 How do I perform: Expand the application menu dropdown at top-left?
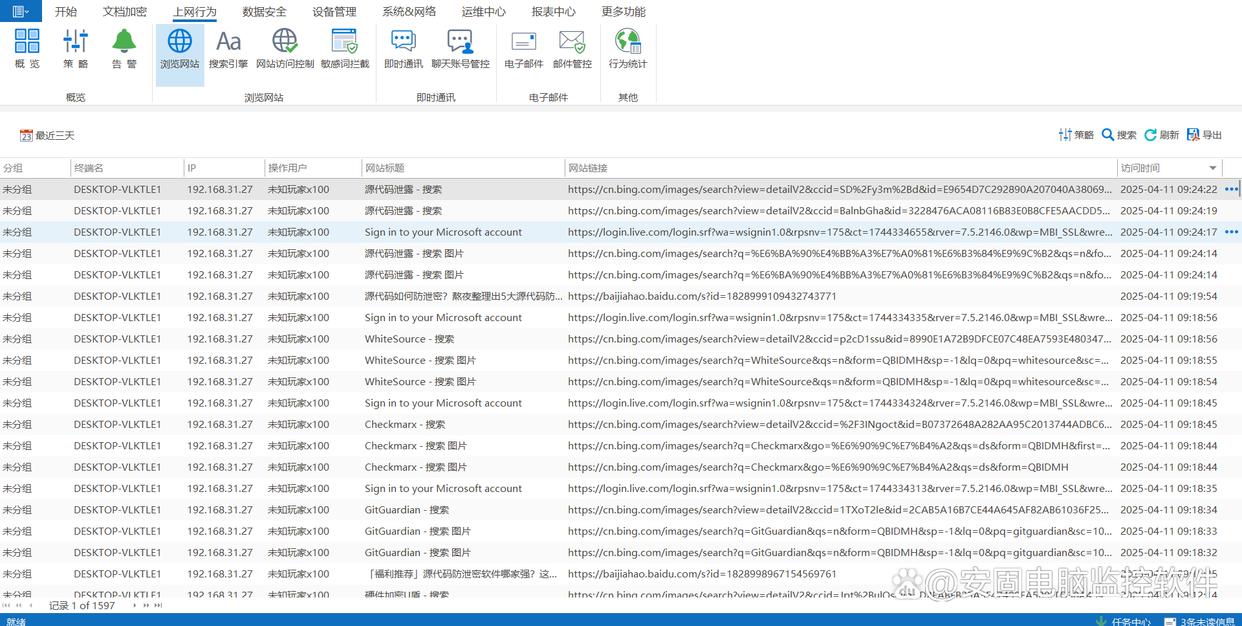(x=20, y=11)
